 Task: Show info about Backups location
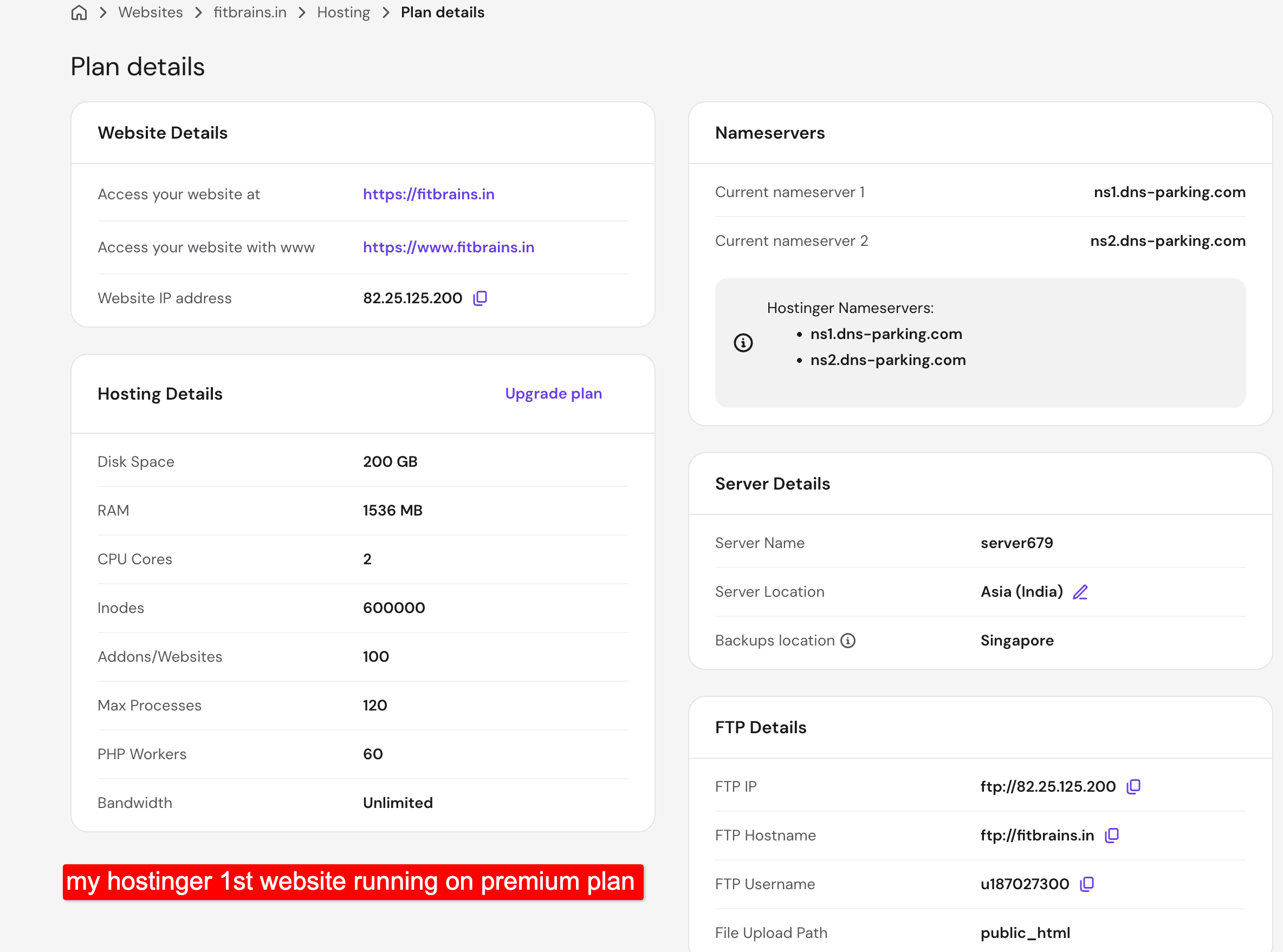click(847, 641)
